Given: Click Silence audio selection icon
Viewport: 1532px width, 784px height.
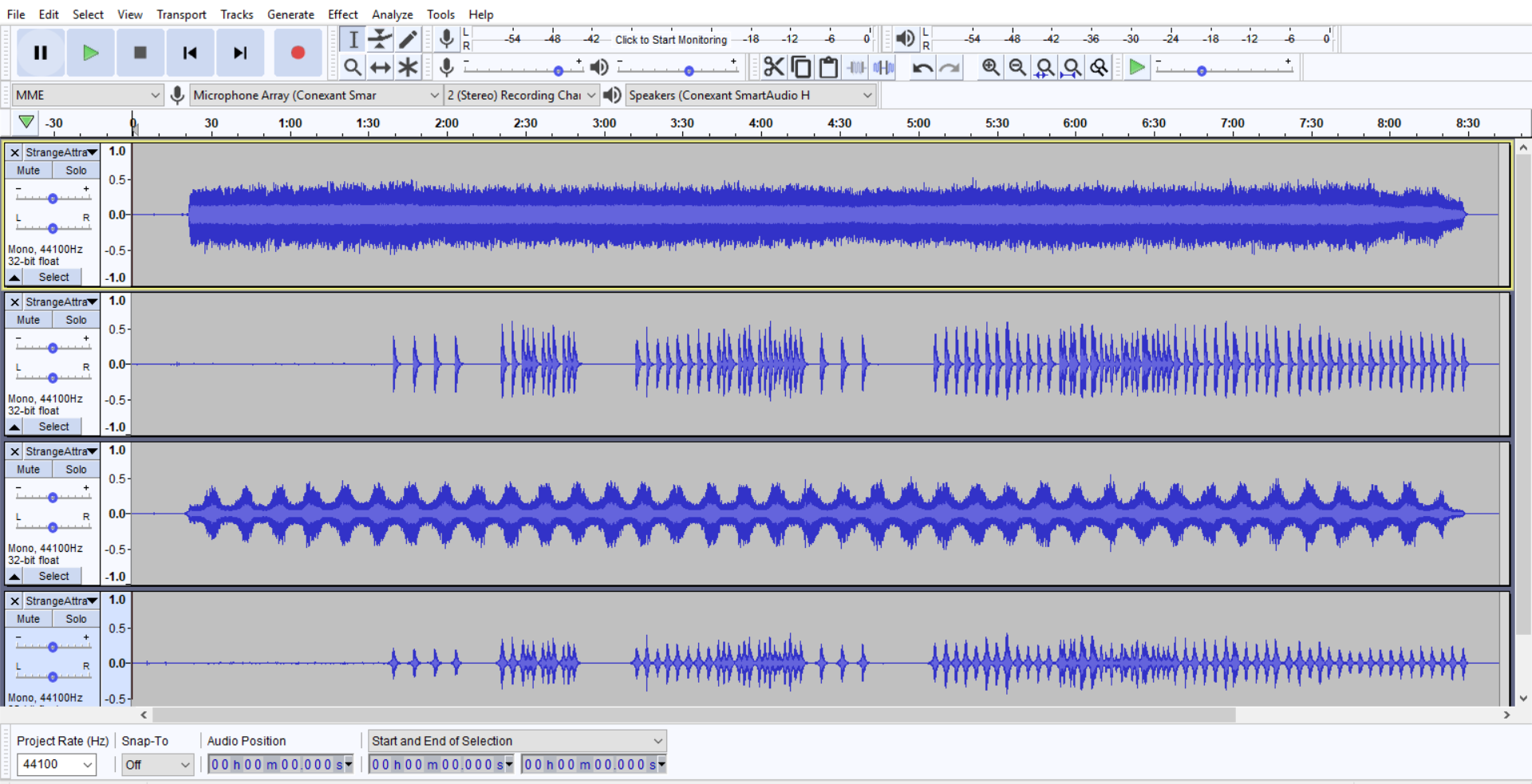Looking at the screenshot, I should [x=883, y=67].
